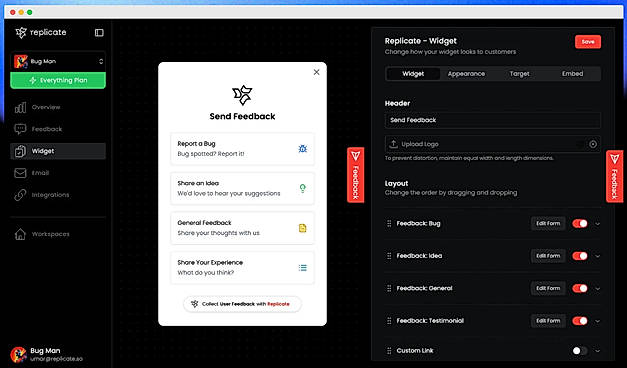Click the circle icon in Upload Logo field
627x368 pixels.
point(593,144)
